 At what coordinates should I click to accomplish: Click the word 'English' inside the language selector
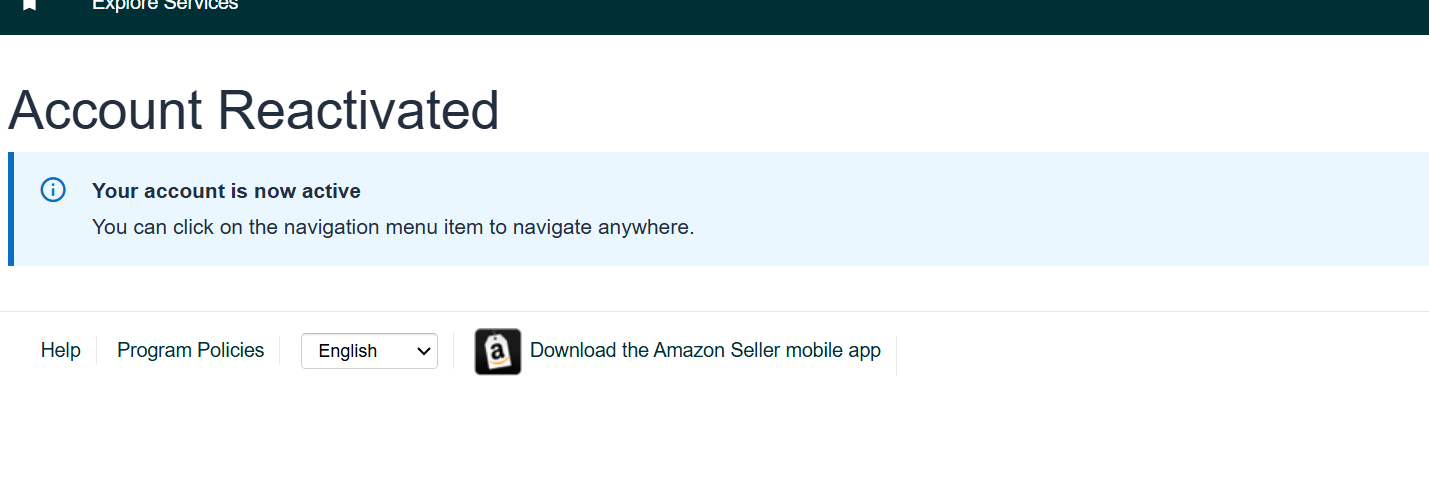pos(348,351)
